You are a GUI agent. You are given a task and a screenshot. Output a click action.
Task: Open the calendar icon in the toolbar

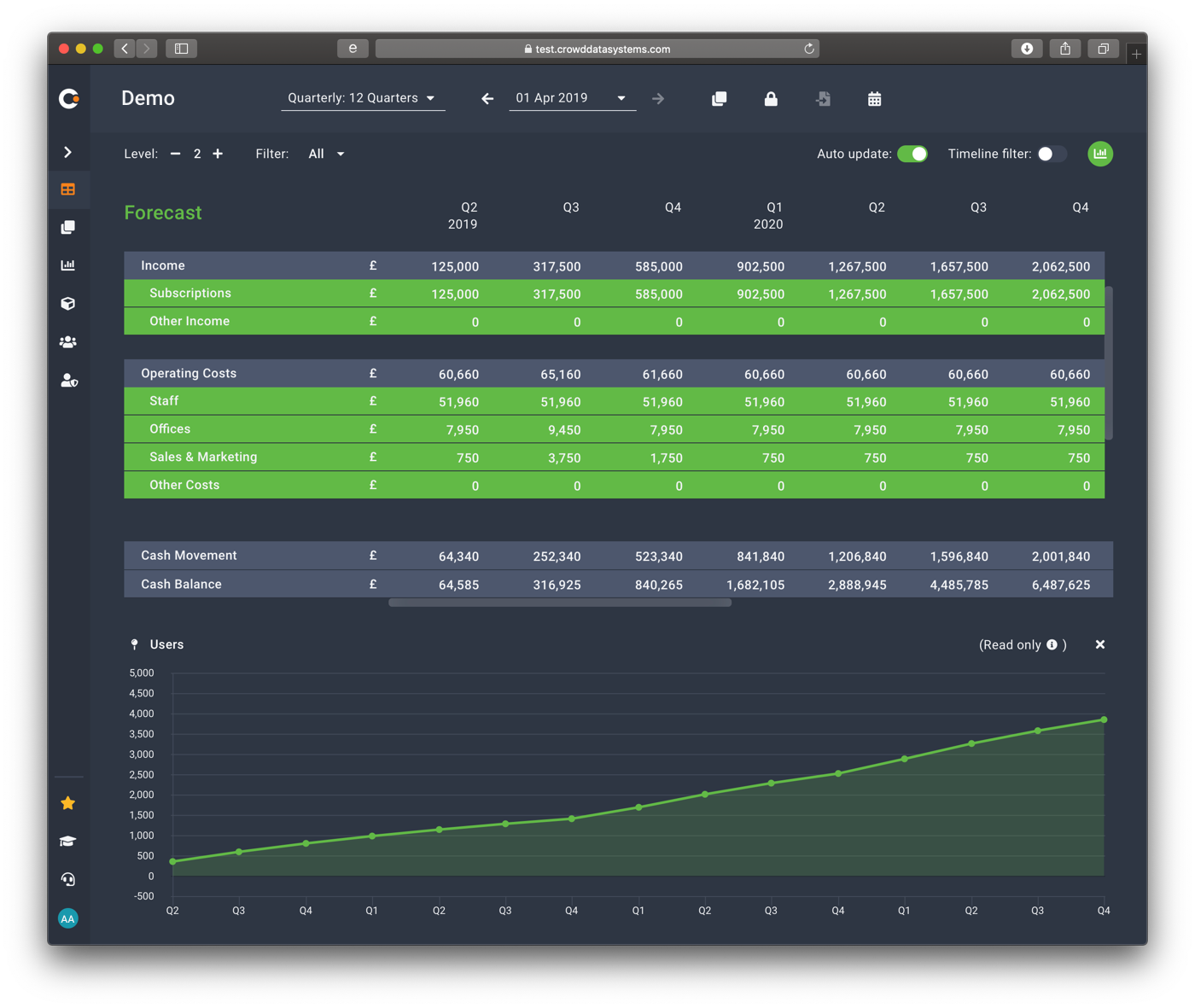[874, 99]
